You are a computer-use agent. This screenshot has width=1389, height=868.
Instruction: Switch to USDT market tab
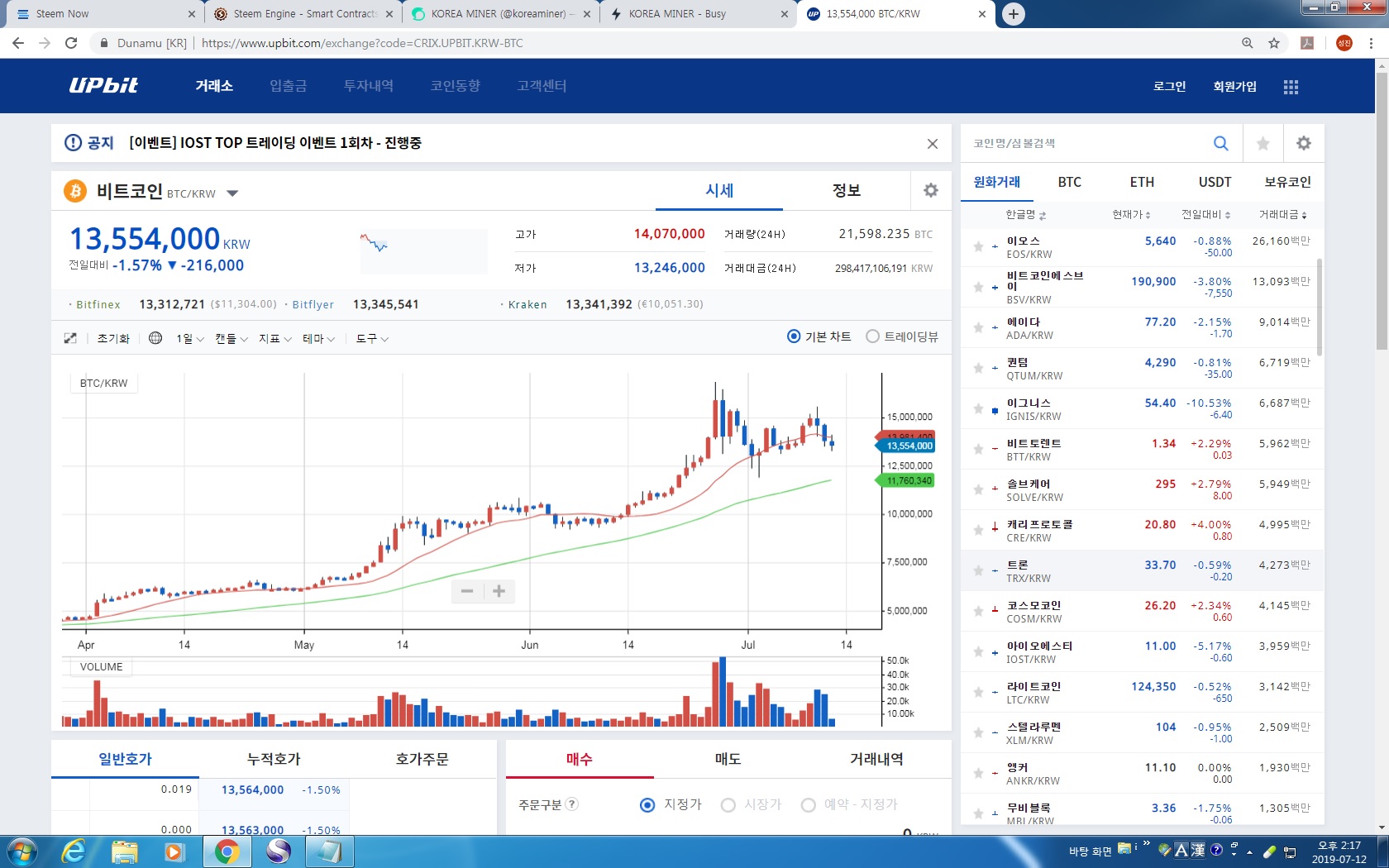click(x=1215, y=182)
